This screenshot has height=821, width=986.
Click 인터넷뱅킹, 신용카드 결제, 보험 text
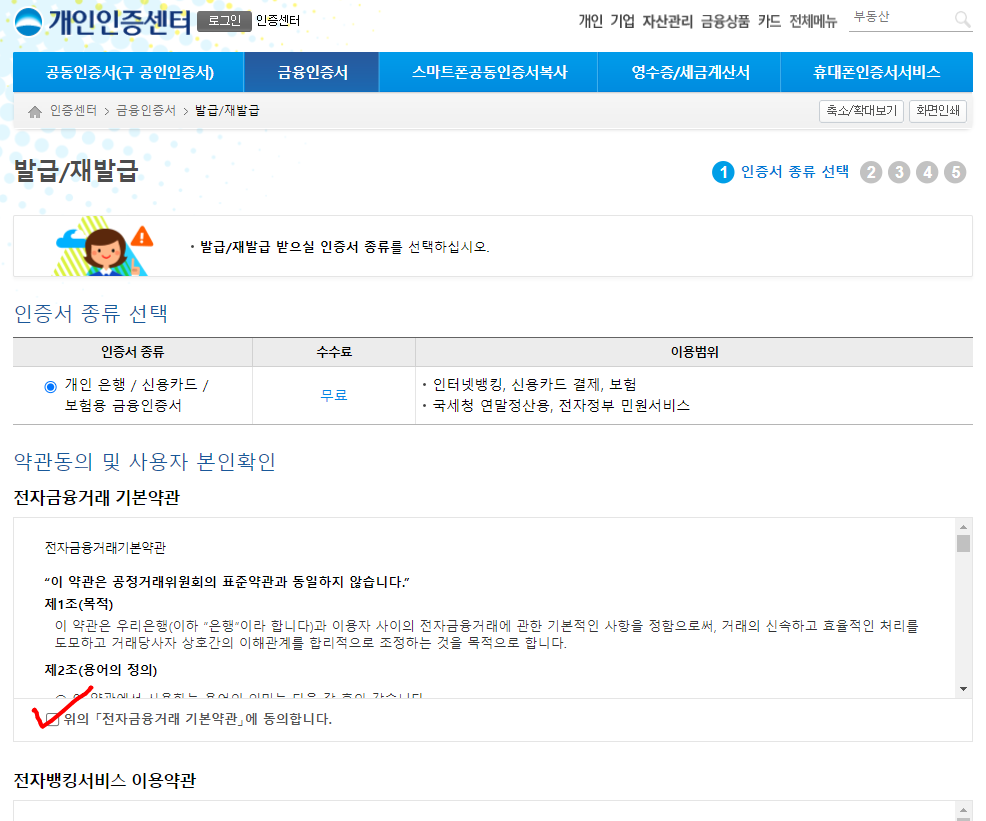coord(535,384)
